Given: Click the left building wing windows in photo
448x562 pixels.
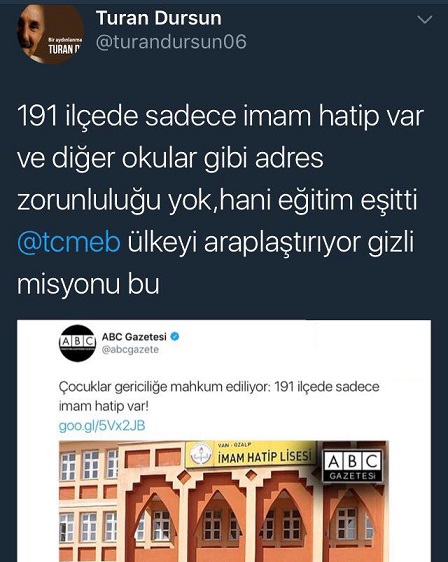Looking at the screenshot, I should (x=89, y=502).
